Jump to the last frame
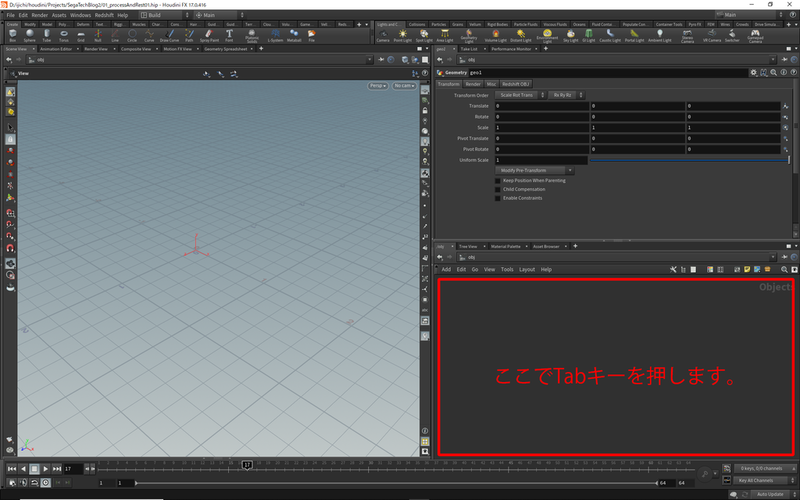The height and width of the screenshot is (500, 800). pyautogui.click(x=57, y=468)
